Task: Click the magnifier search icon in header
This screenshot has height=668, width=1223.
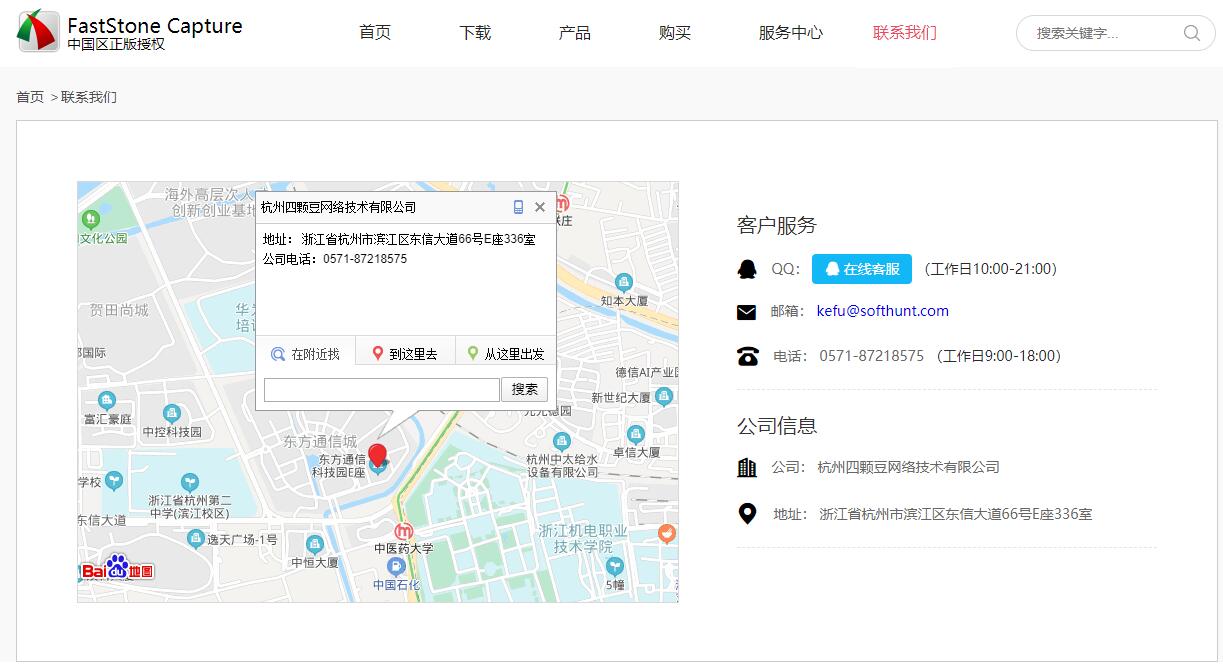Action: 1192,33
